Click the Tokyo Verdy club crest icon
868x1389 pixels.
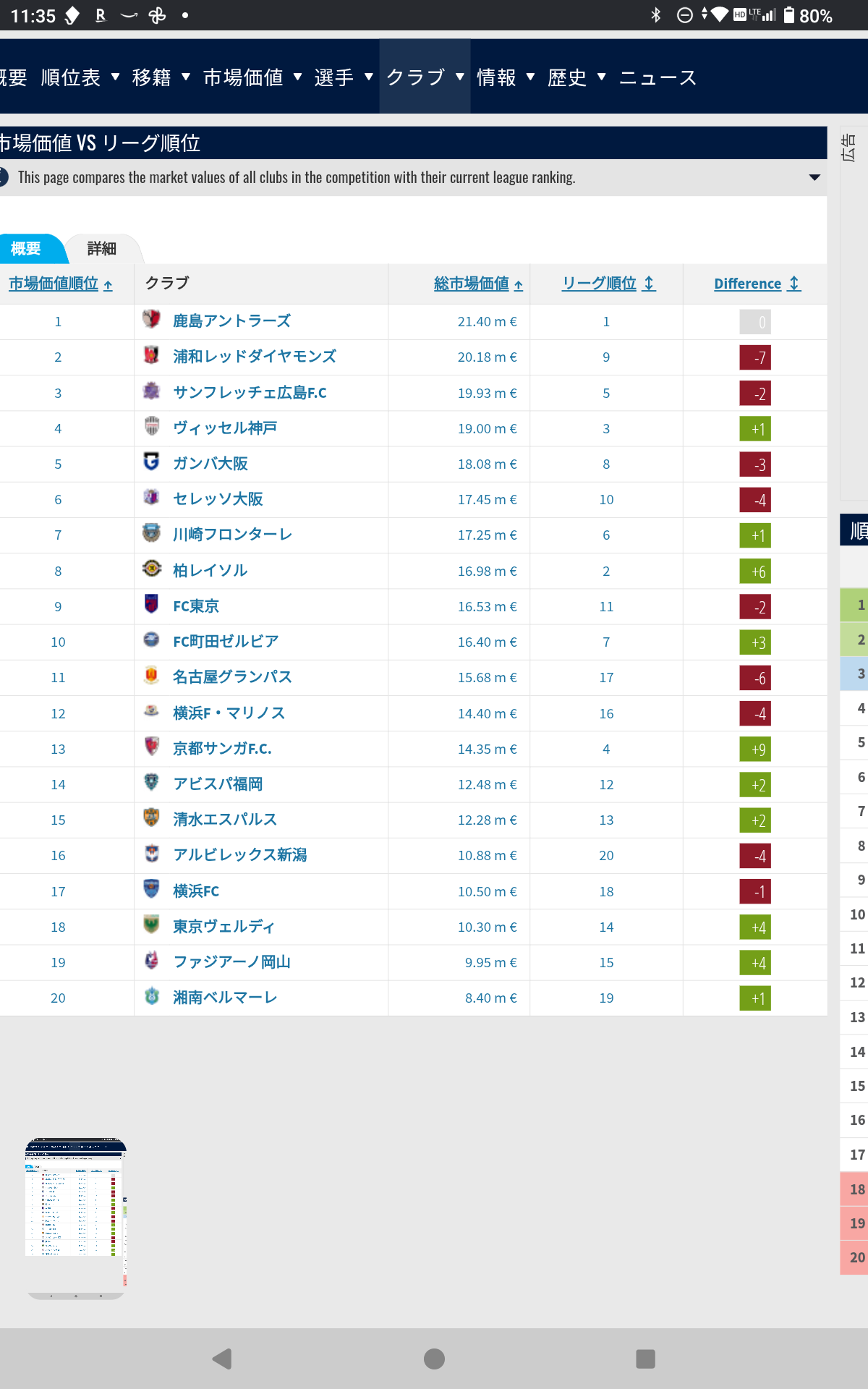(151, 925)
